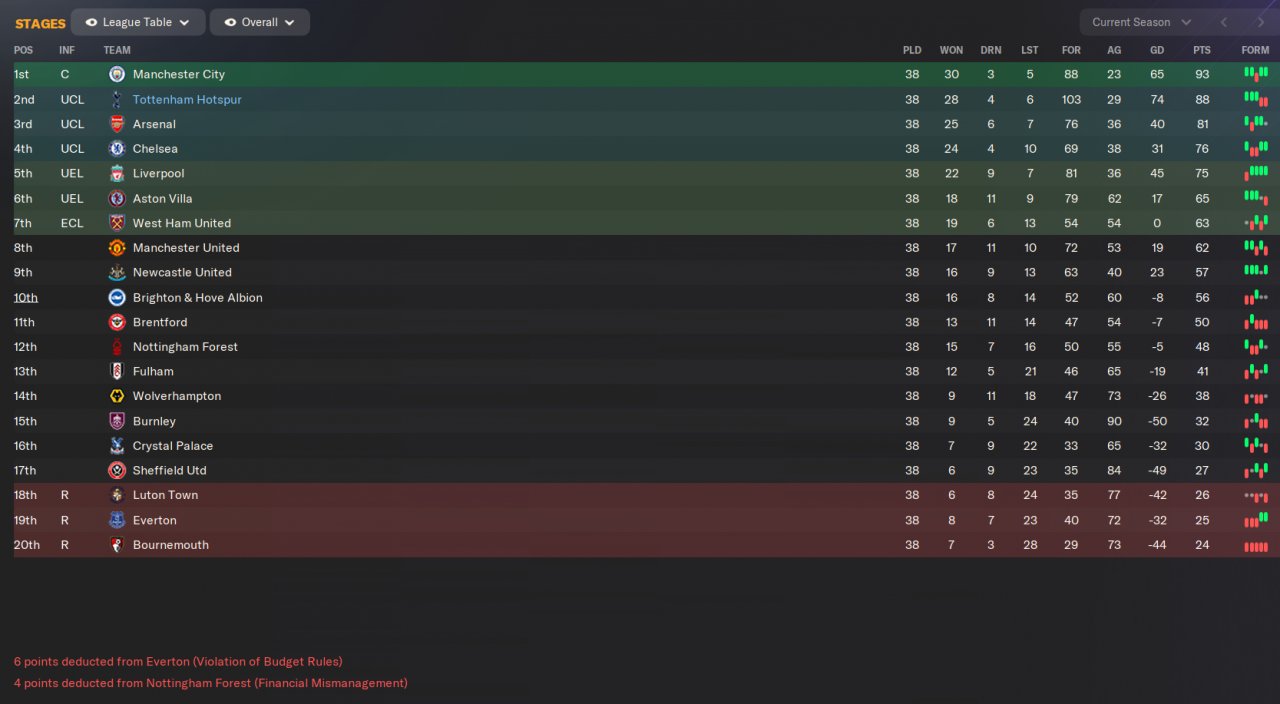Open the Overall filter dropdown
This screenshot has width=1280, height=704.
pyautogui.click(x=260, y=22)
